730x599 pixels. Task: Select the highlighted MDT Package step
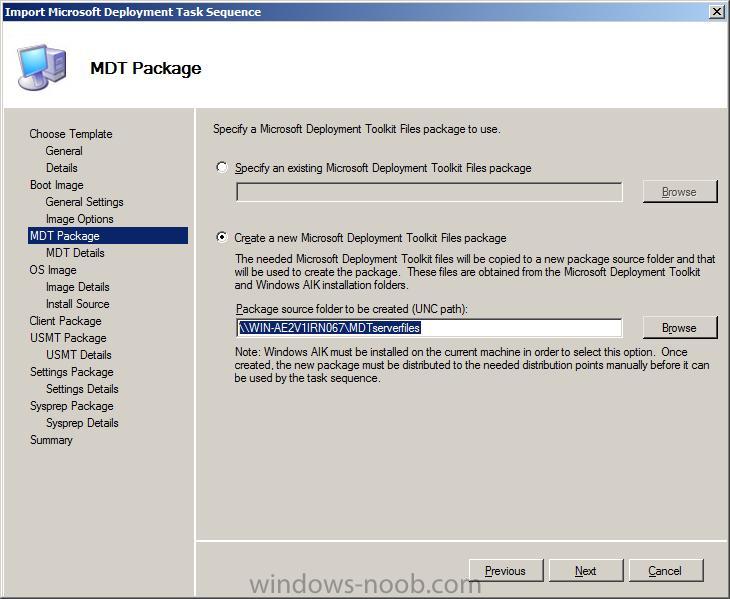coord(108,236)
